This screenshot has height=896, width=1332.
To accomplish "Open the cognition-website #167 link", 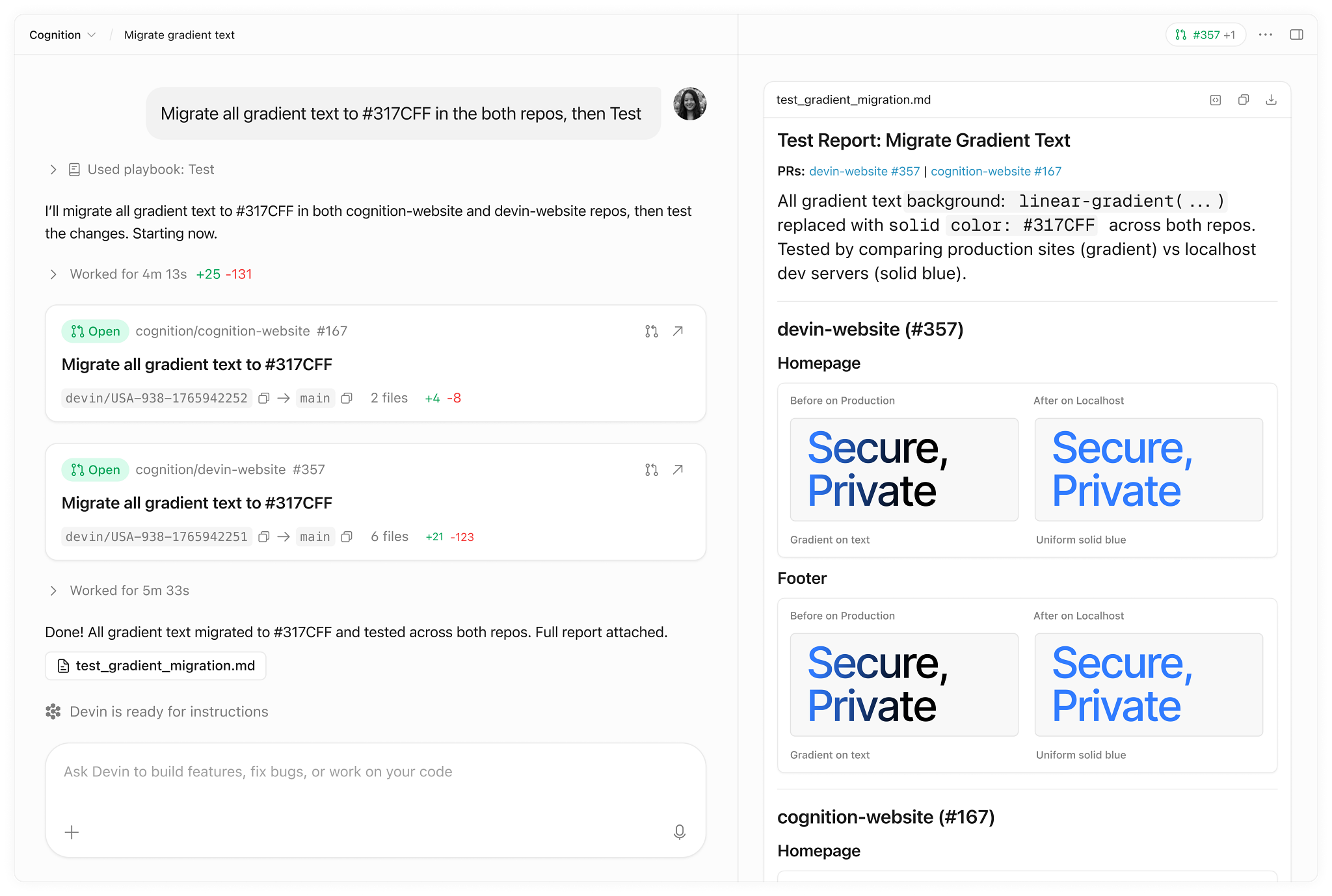I will (996, 172).
